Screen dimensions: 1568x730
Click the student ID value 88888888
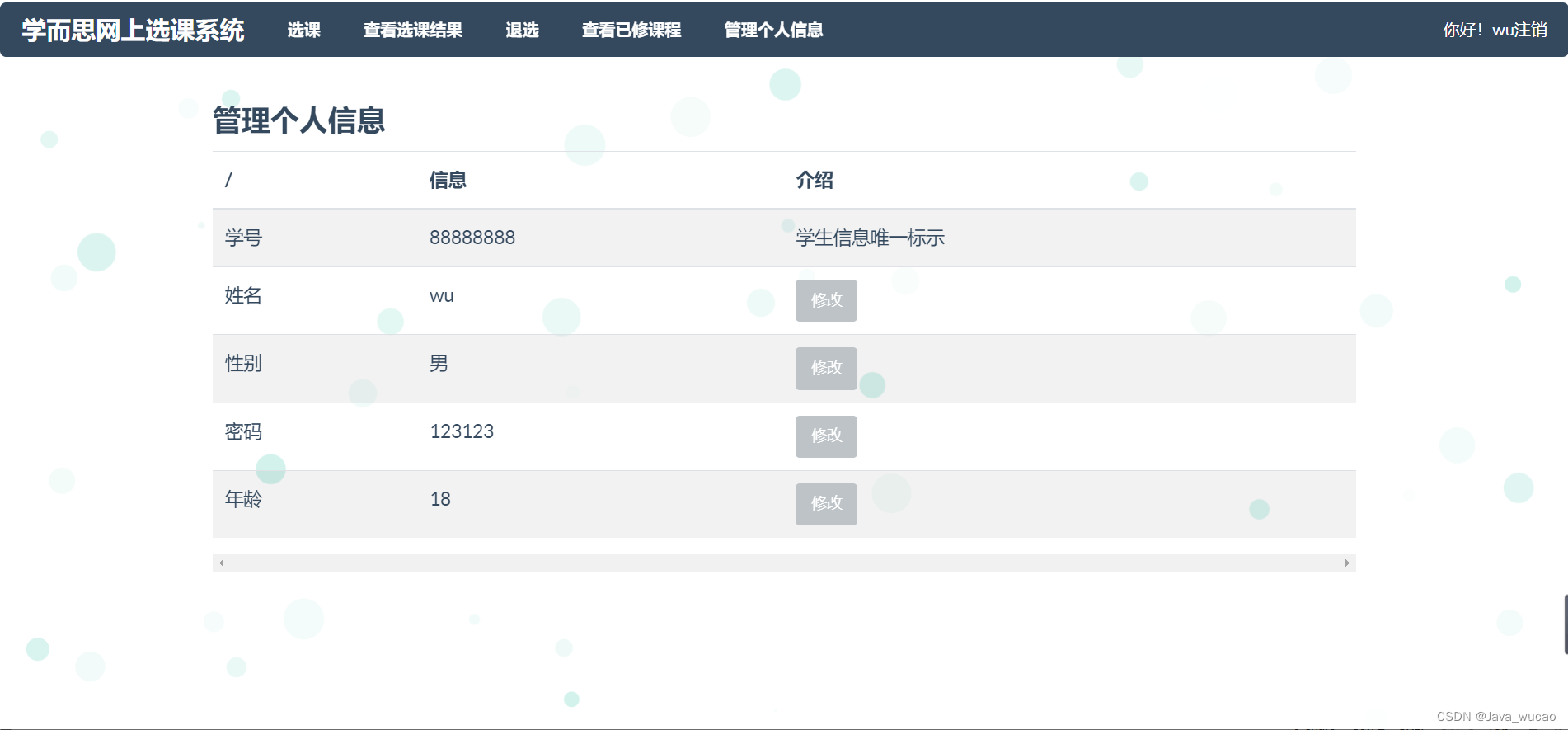[x=472, y=238]
